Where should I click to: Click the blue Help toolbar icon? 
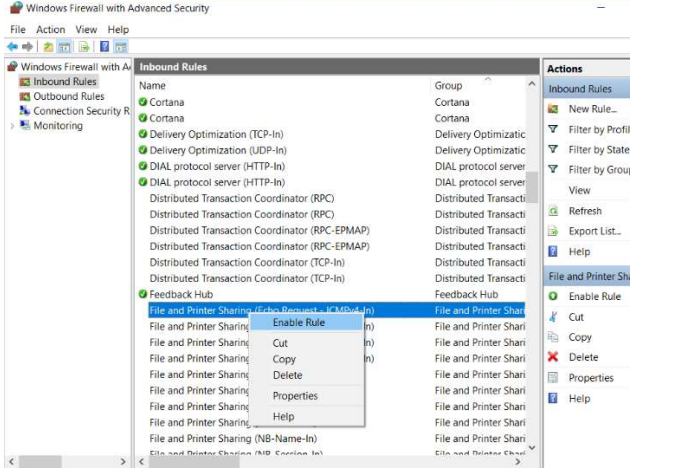(104, 46)
